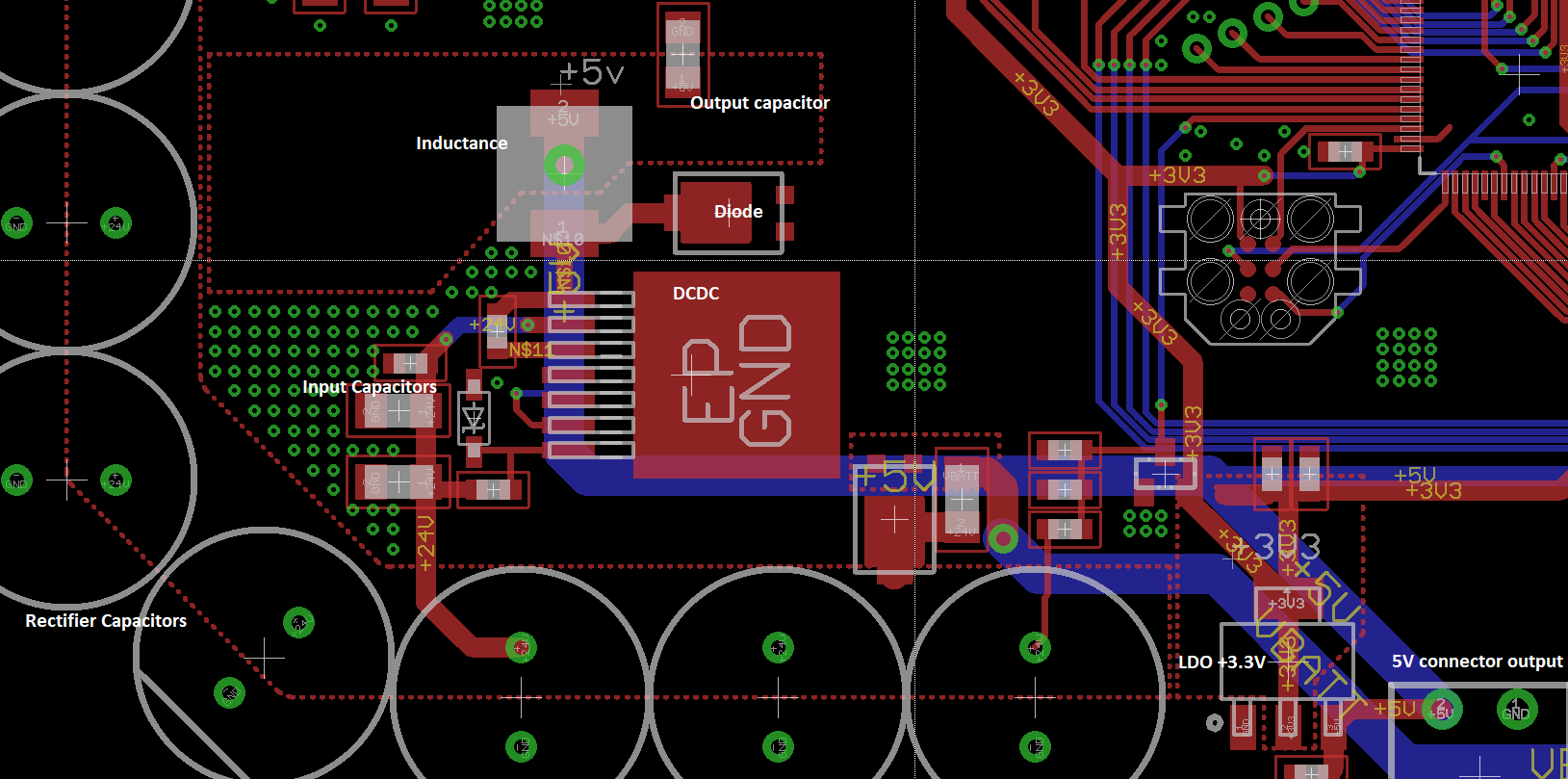Click the vertical "+24V" trace label
1568x779 pixels.
pyautogui.click(x=425, y=544)
